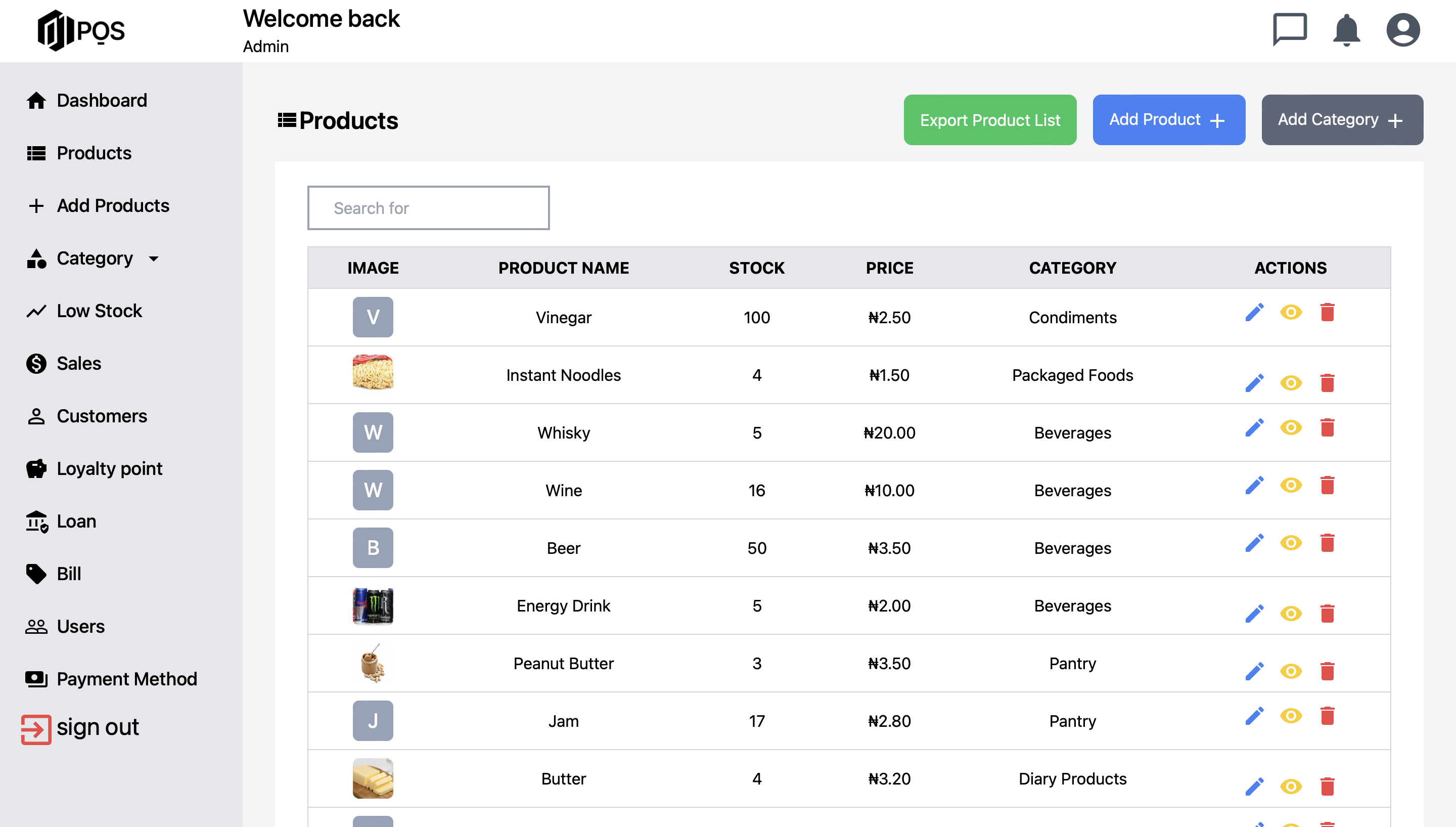View the Jam product details
This screenshot has height=827, width=1456.
(1291, 716)
